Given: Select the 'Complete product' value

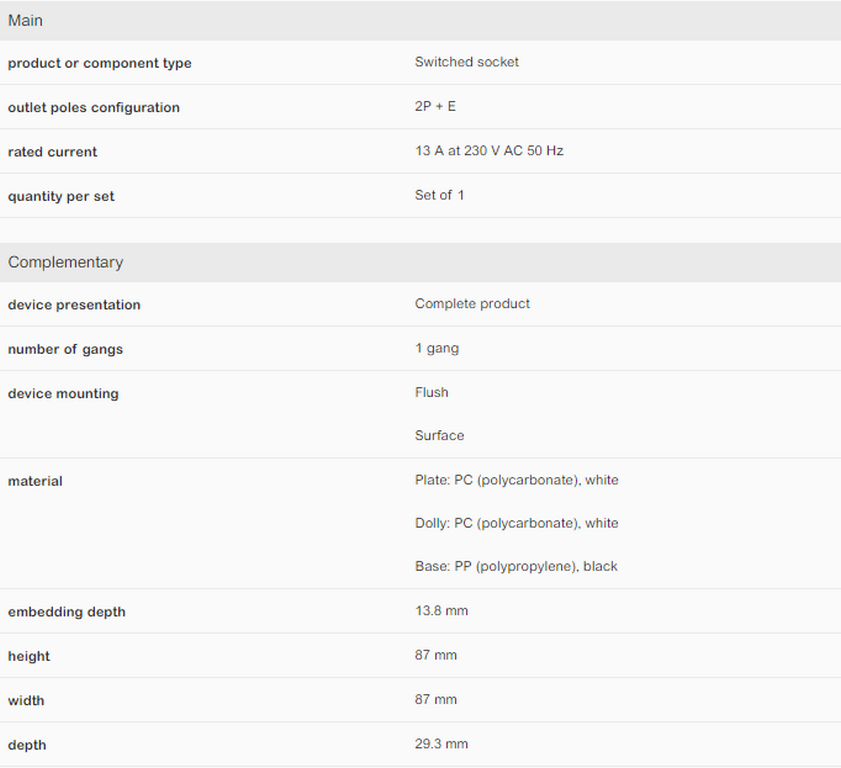Looking at the screenshot, I should (x=472, y=303).
